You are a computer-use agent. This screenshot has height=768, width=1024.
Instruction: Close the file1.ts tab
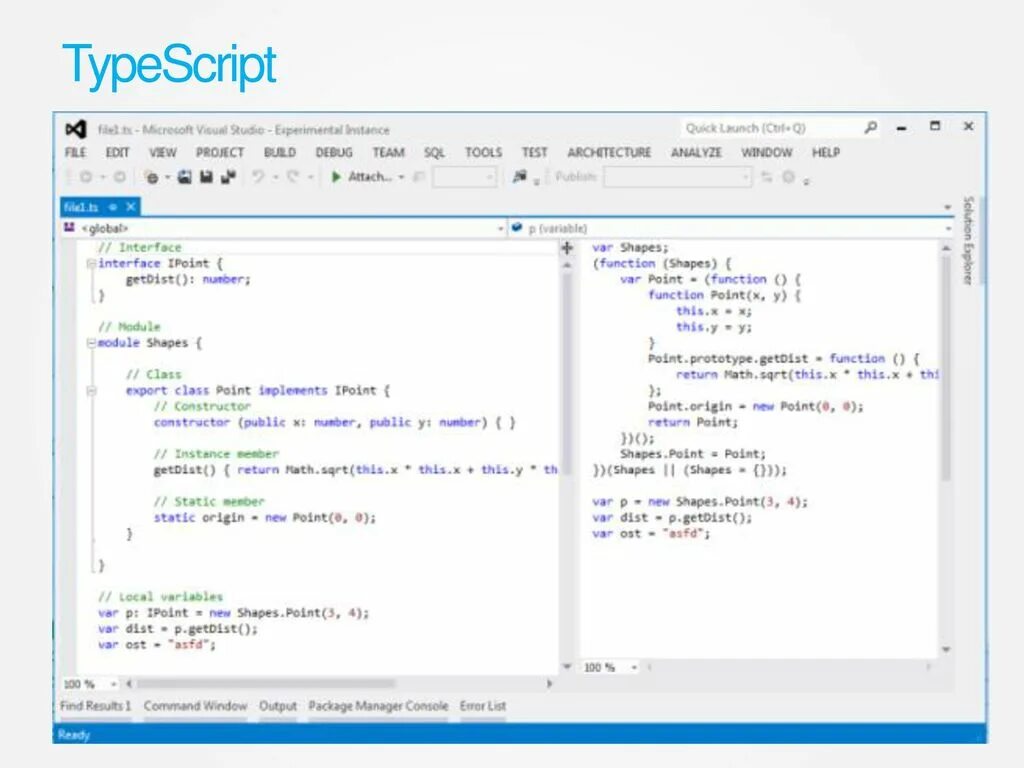[x=131, y=207]
